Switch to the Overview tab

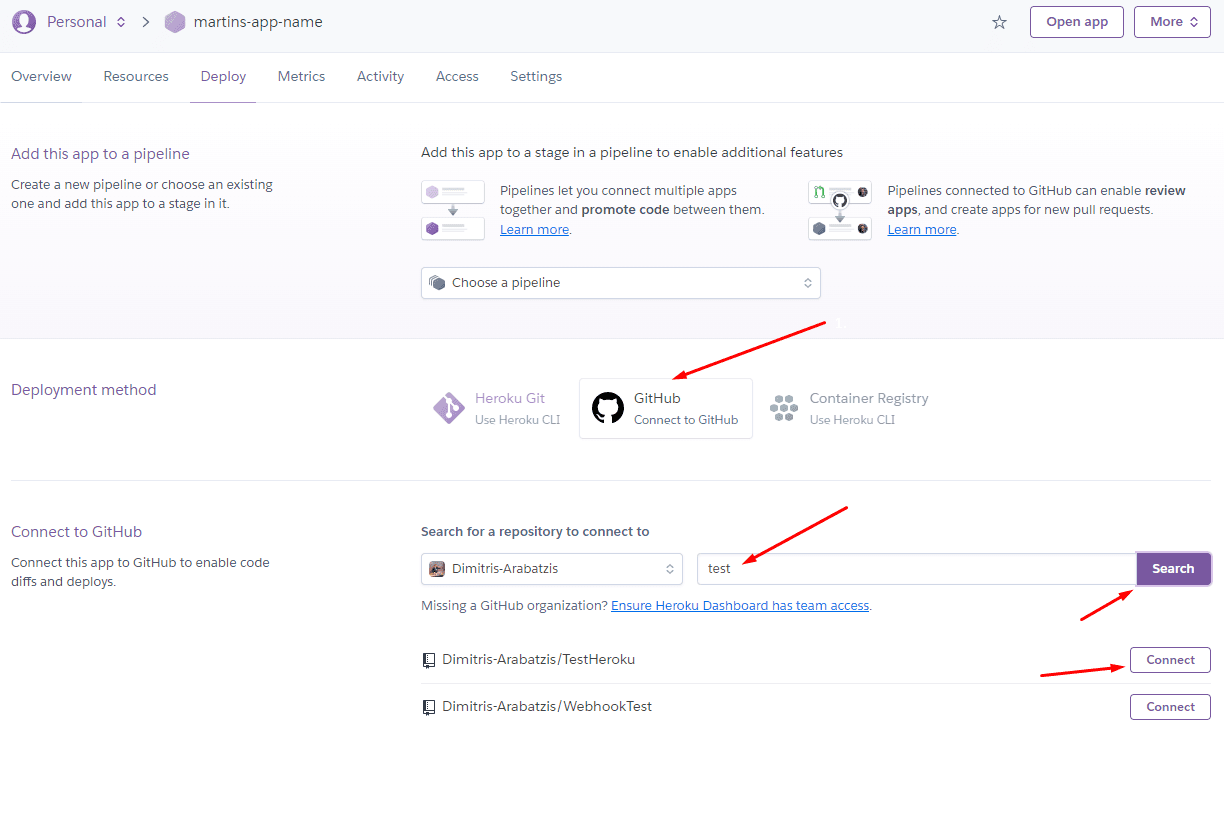point(41,77)
